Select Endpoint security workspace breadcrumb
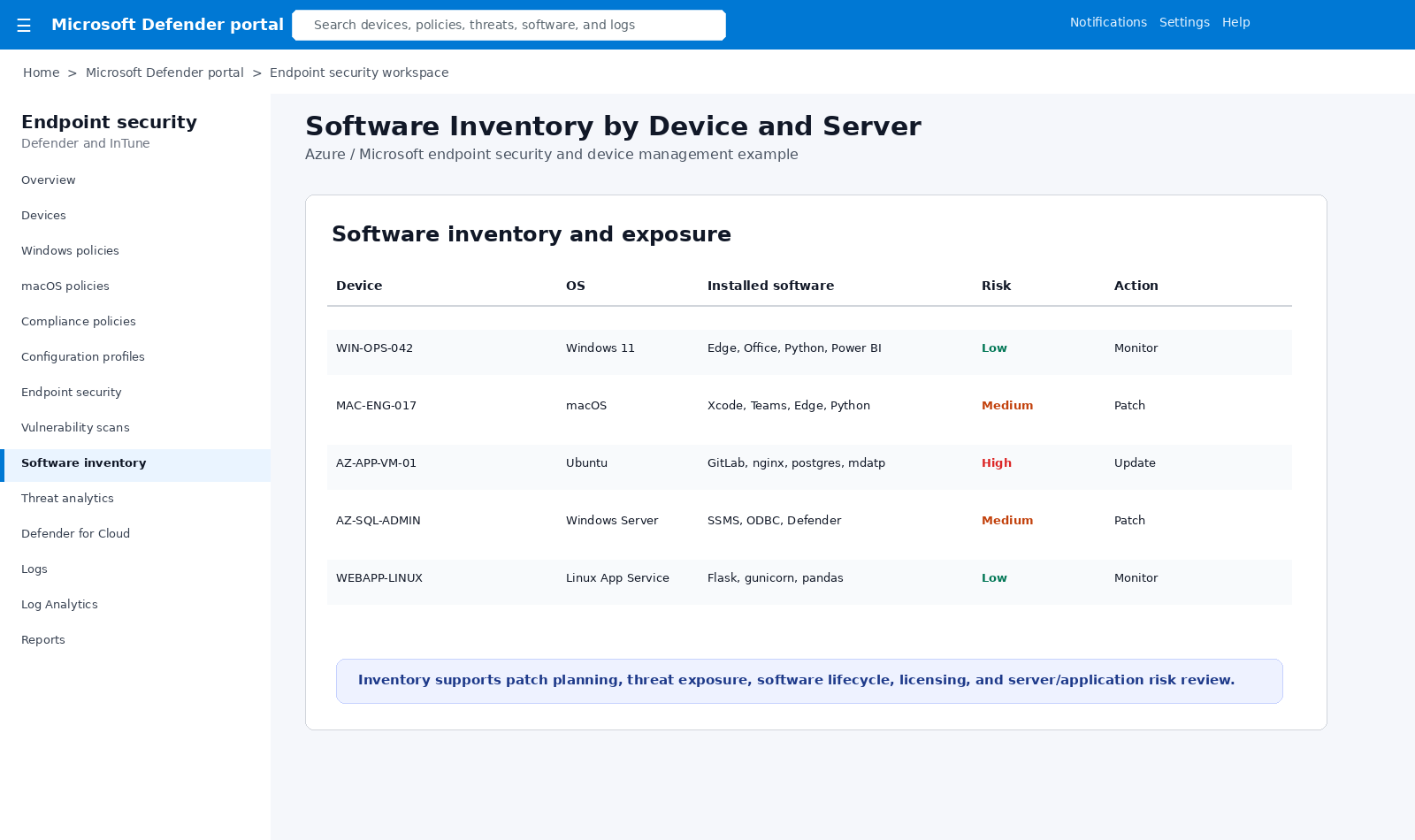 pos(359,73)
